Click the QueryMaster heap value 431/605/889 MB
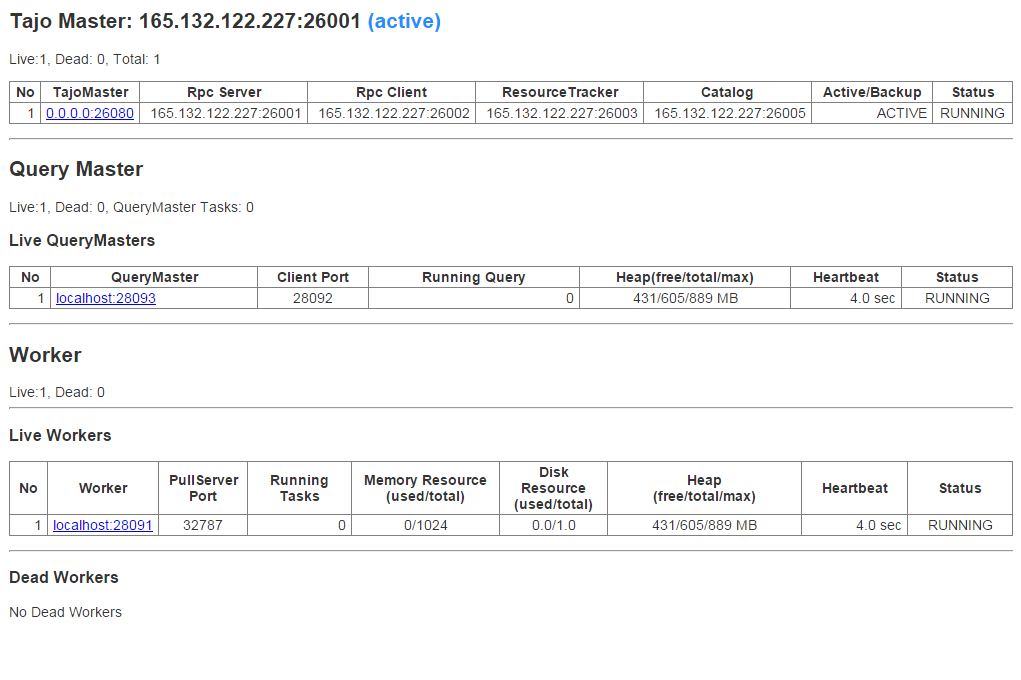The image size is (1021, 680). pos(685,298)
